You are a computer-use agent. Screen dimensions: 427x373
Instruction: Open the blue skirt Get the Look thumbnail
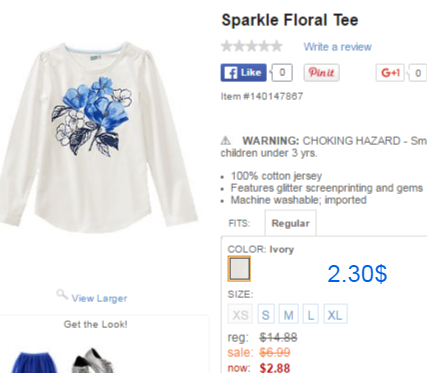click(35, 362)
